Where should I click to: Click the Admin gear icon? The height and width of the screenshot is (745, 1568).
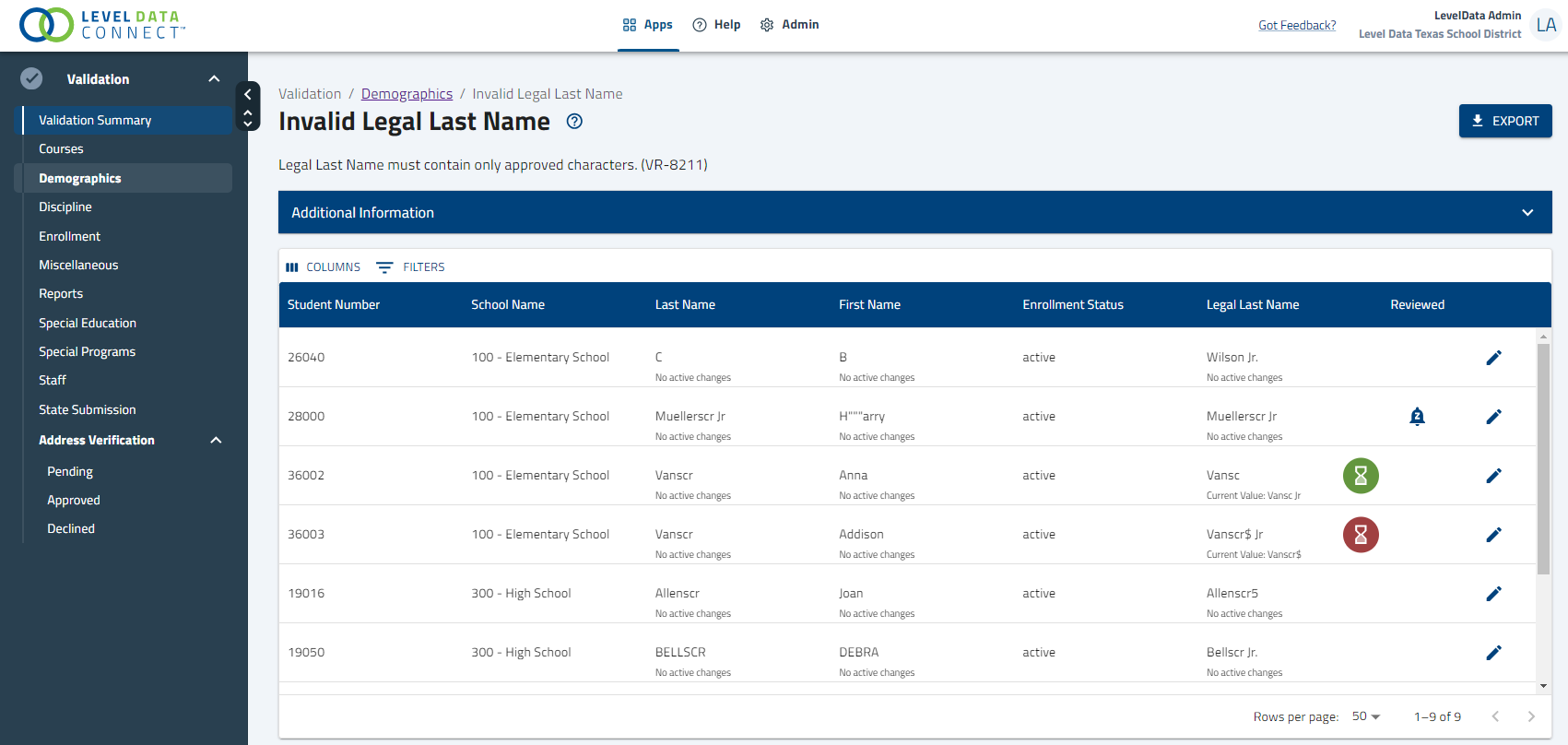(x=767, y=25)
